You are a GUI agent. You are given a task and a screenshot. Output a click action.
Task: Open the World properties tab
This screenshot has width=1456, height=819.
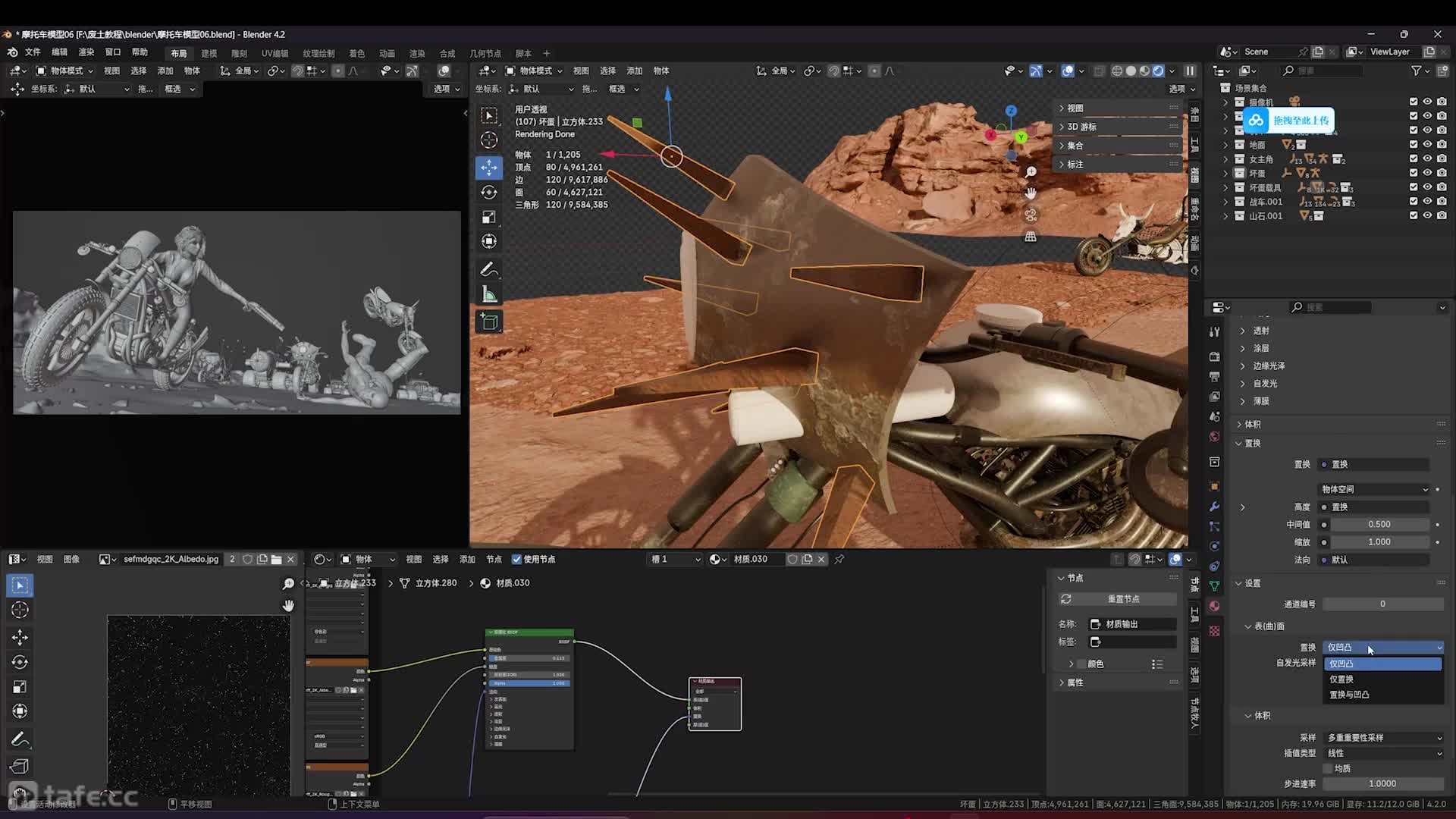(1214, 437)
